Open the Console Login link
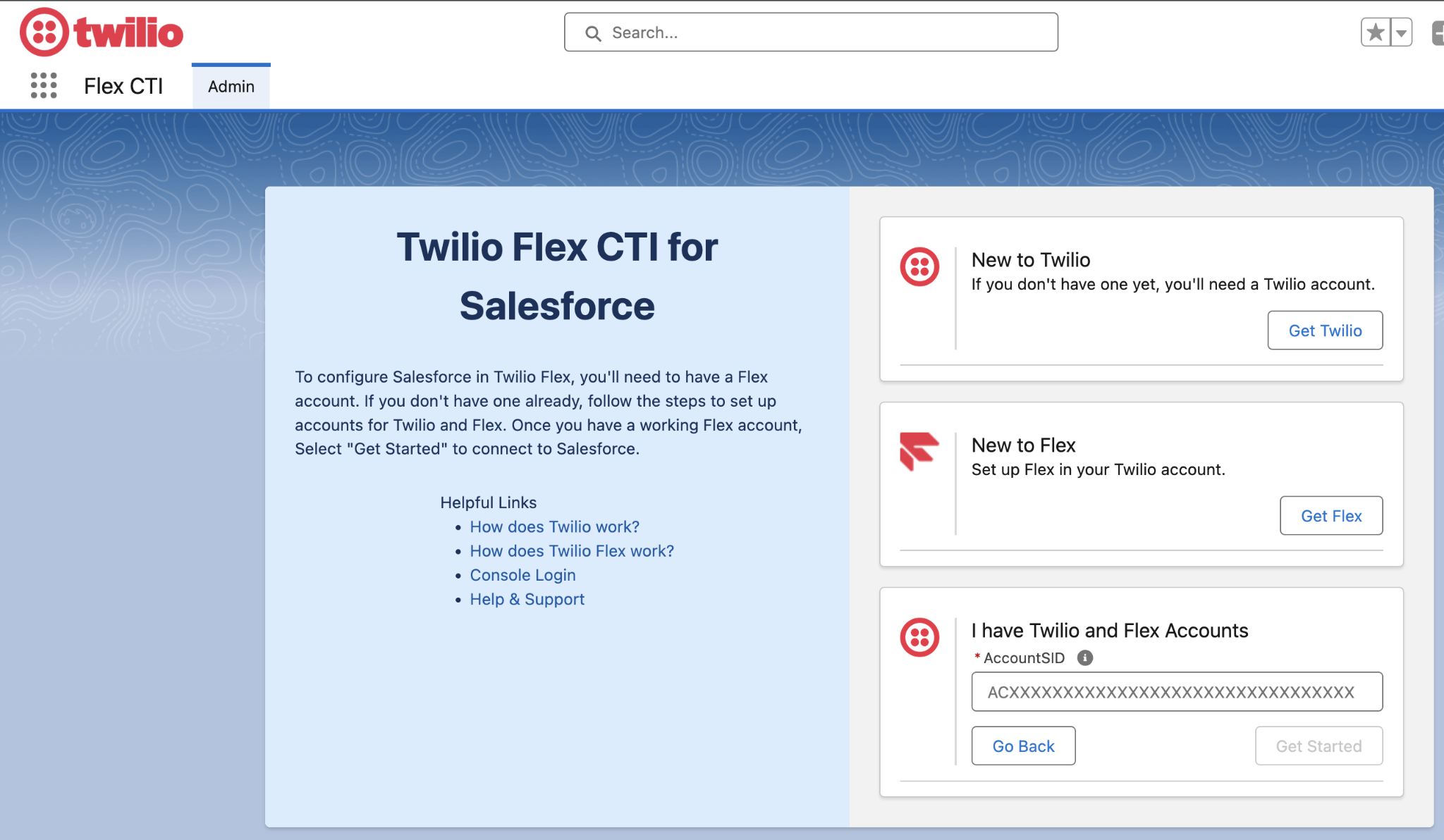1444x840 pixels. tap(523, 575)
